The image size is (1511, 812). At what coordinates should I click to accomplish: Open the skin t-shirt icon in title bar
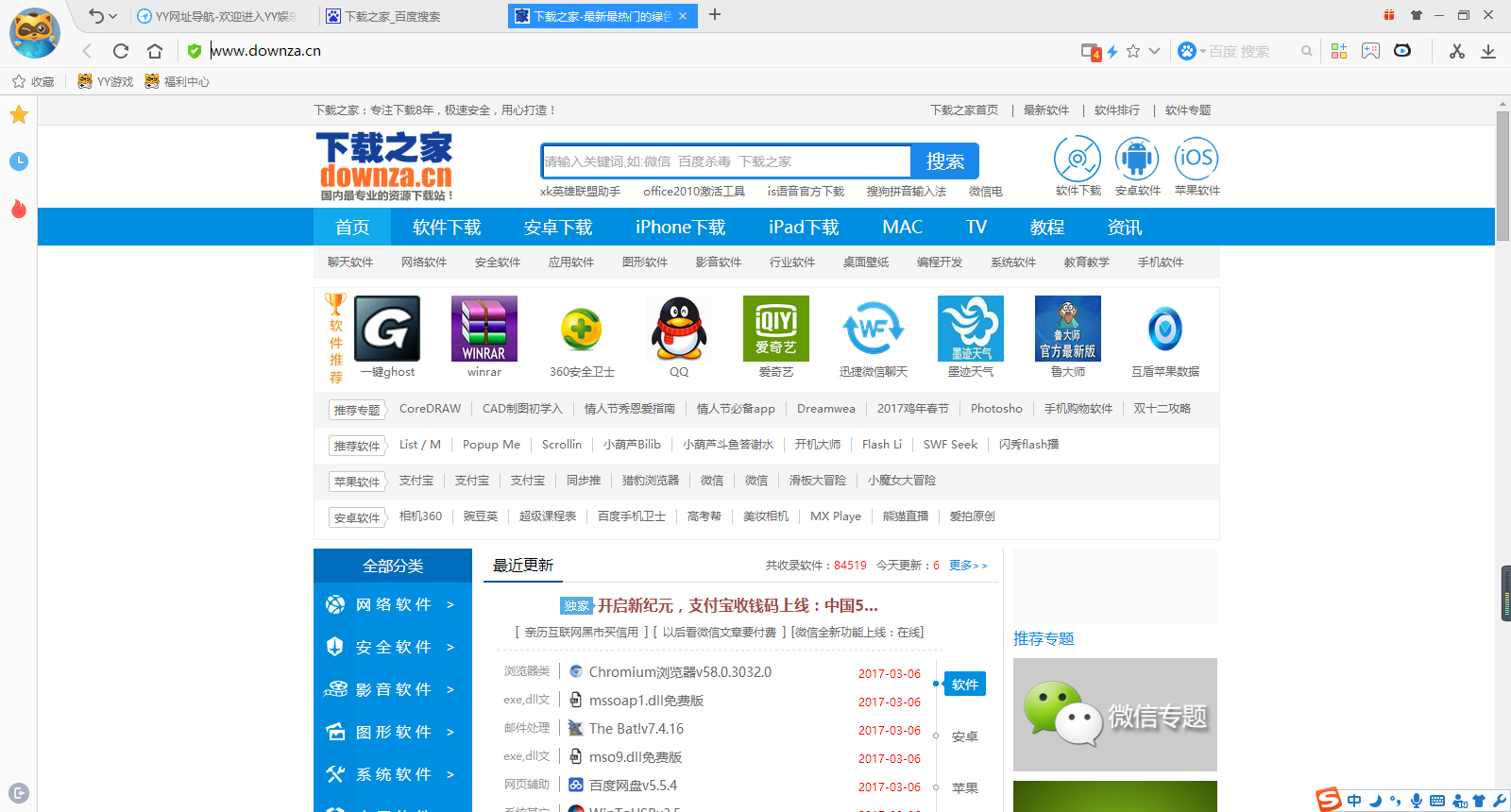pyautogui.click(x=1416, y=15)
